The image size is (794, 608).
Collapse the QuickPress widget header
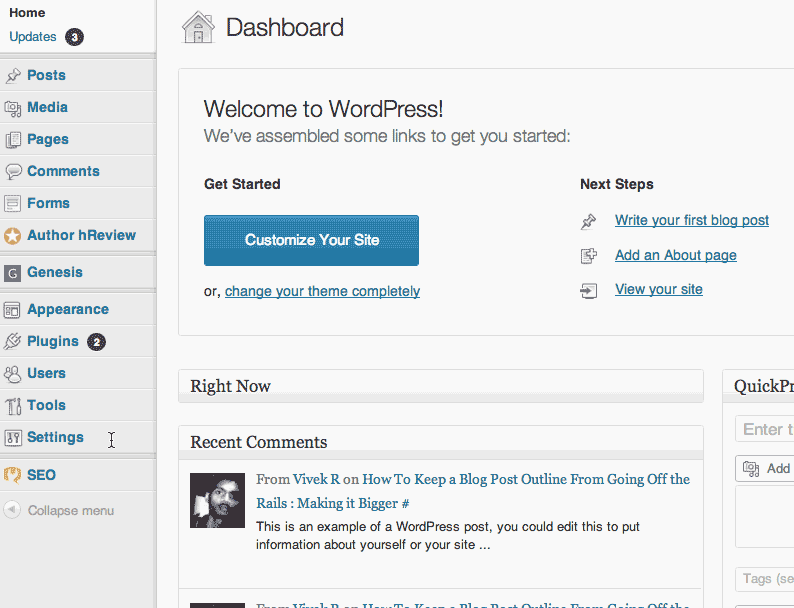click(758, 386)
